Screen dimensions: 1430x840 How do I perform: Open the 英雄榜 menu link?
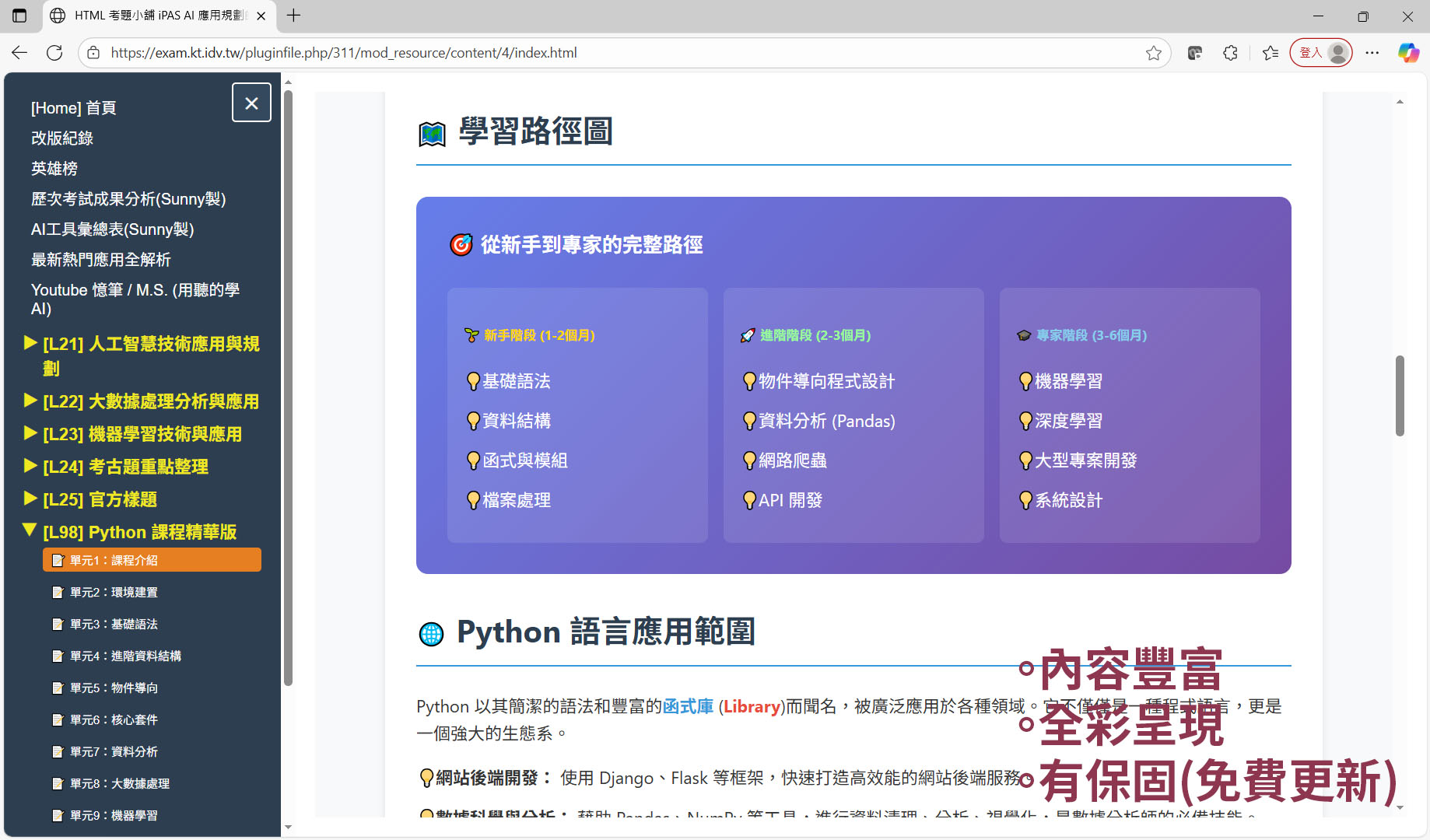54,169
